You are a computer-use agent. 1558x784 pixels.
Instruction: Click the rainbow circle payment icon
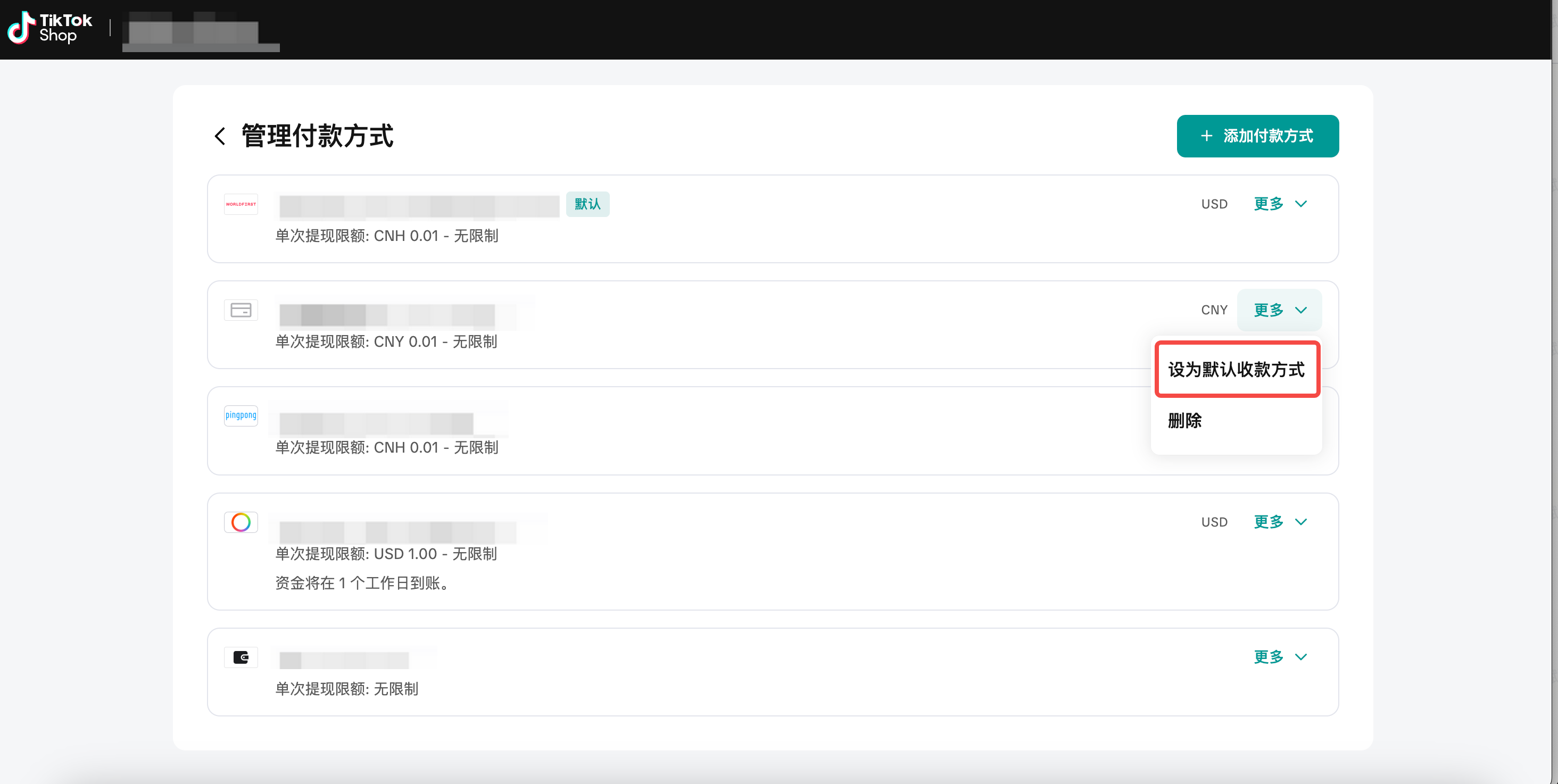[x=241, y=522]
